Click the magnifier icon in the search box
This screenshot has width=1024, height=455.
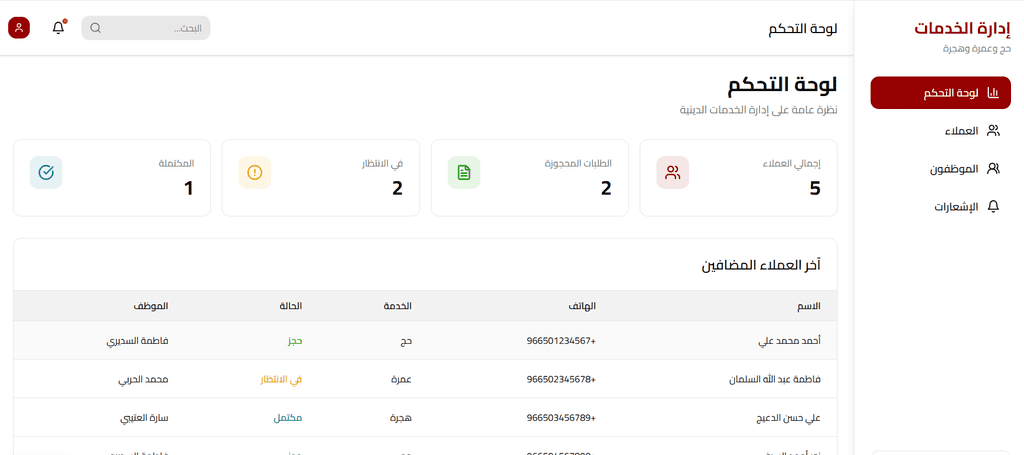point(95,28)
